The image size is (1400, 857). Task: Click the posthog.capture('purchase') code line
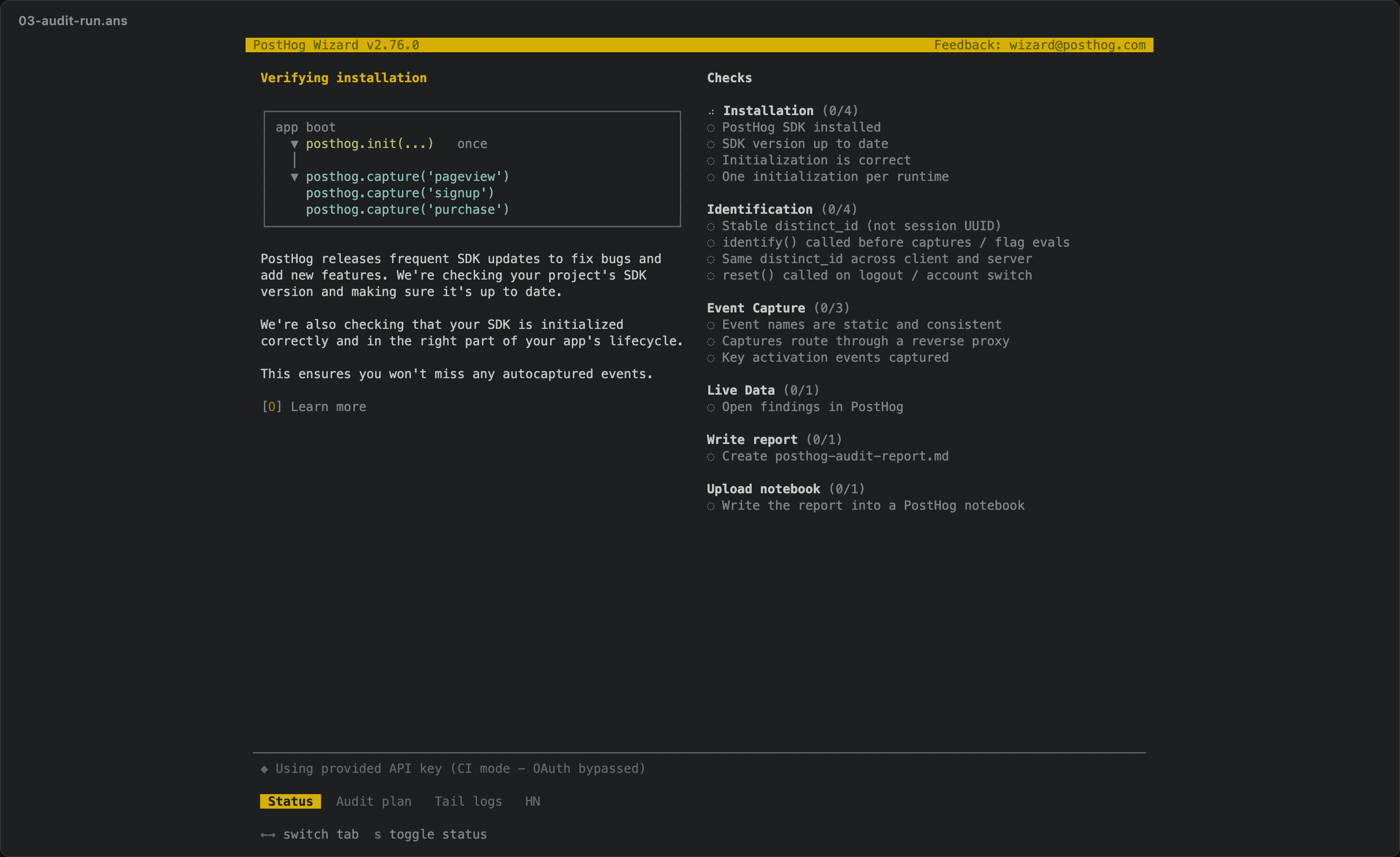(408, 210)
